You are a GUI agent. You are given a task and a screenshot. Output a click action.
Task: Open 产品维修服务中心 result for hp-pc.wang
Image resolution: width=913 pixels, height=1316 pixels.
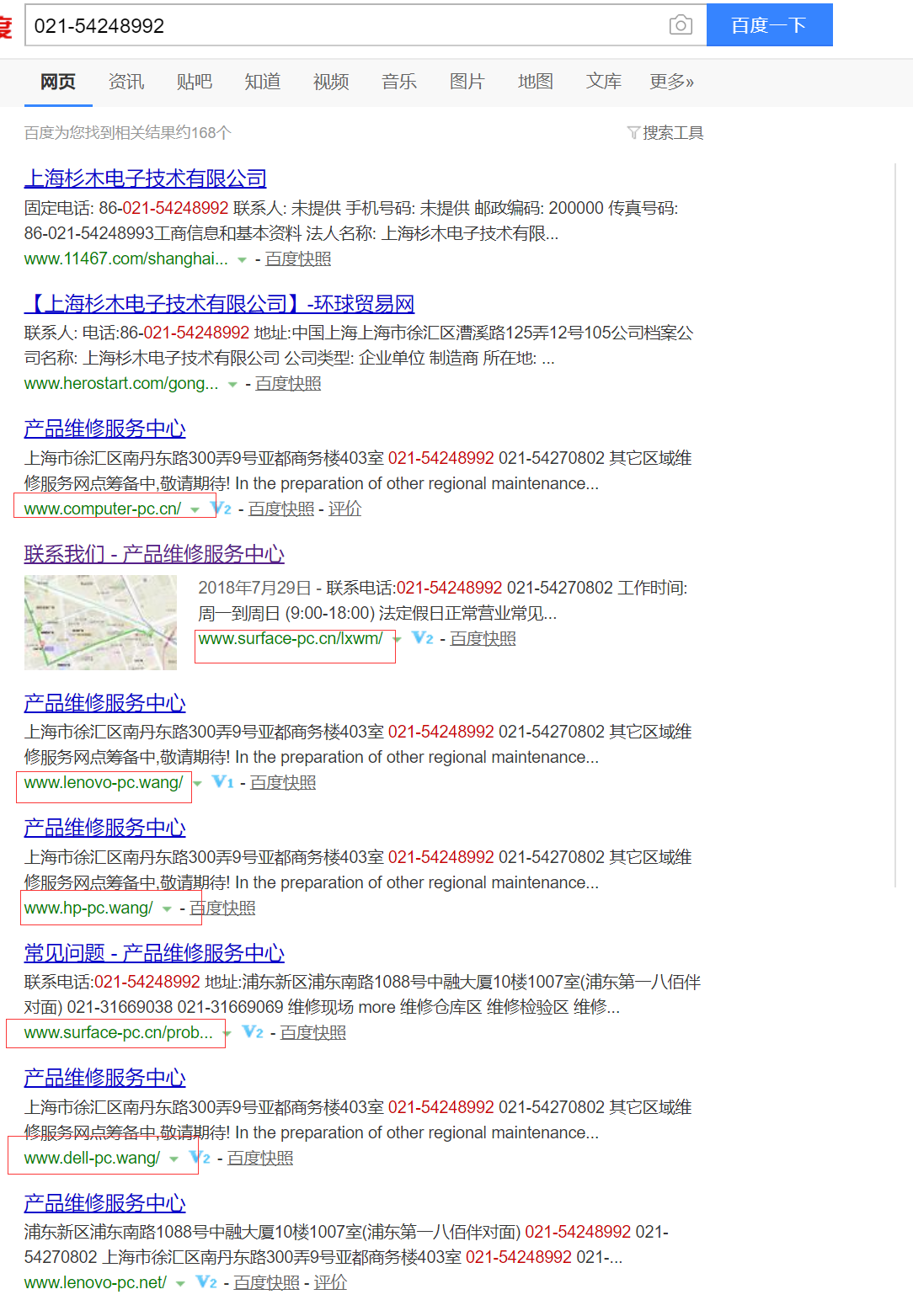tap(104, 828)
